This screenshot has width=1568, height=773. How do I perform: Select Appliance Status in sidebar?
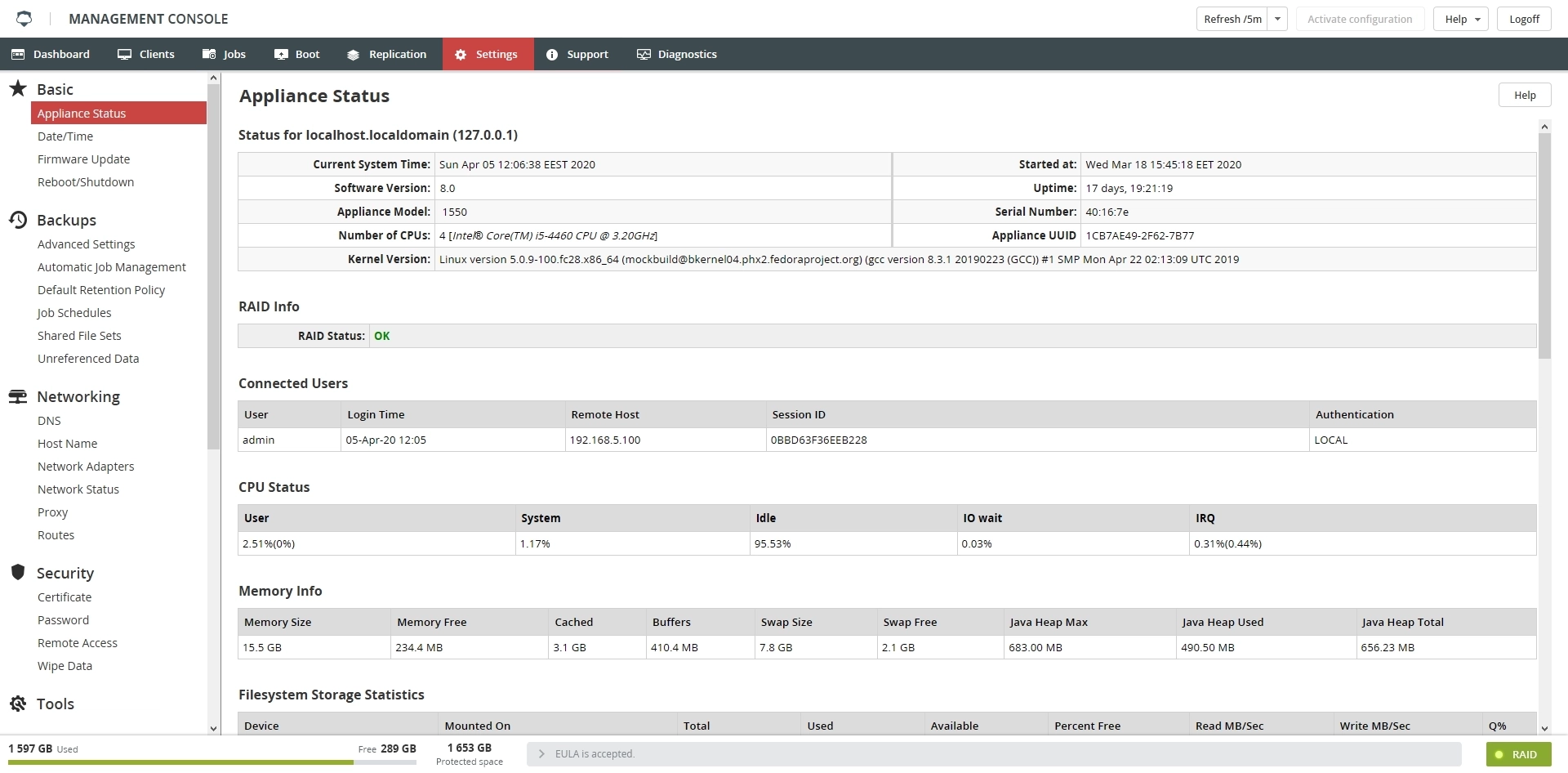[118, 113]
